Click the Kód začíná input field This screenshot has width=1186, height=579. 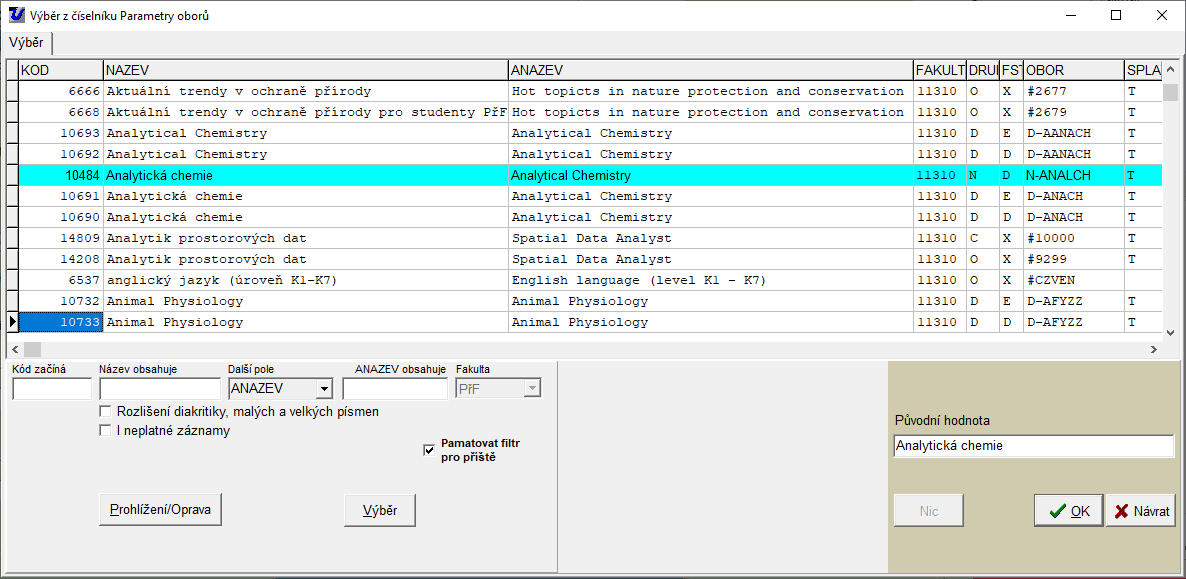51,389
